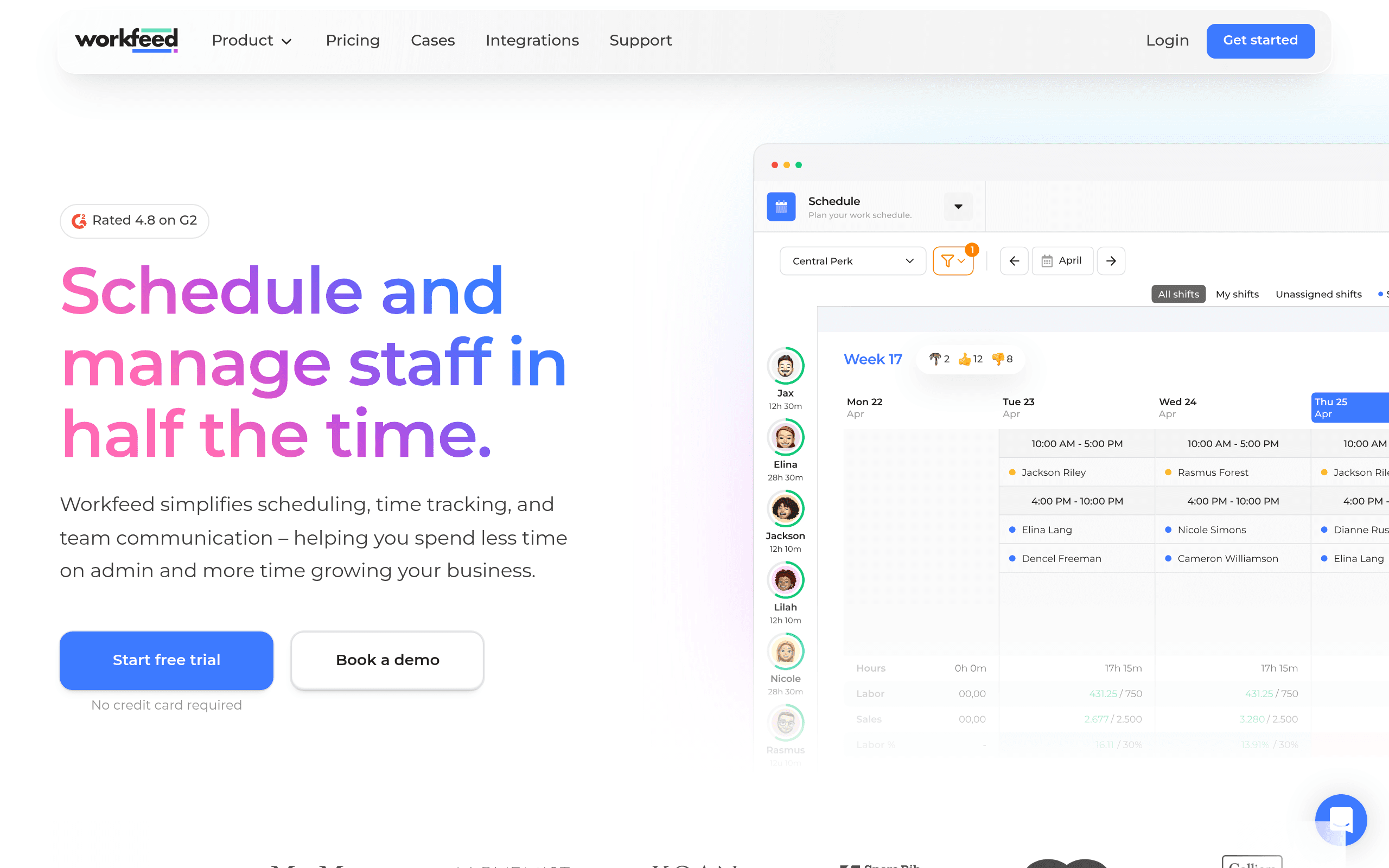Go to previous month with left arrow
The height and width of the screenshot is (868, 1389).
click(1014, 261)
